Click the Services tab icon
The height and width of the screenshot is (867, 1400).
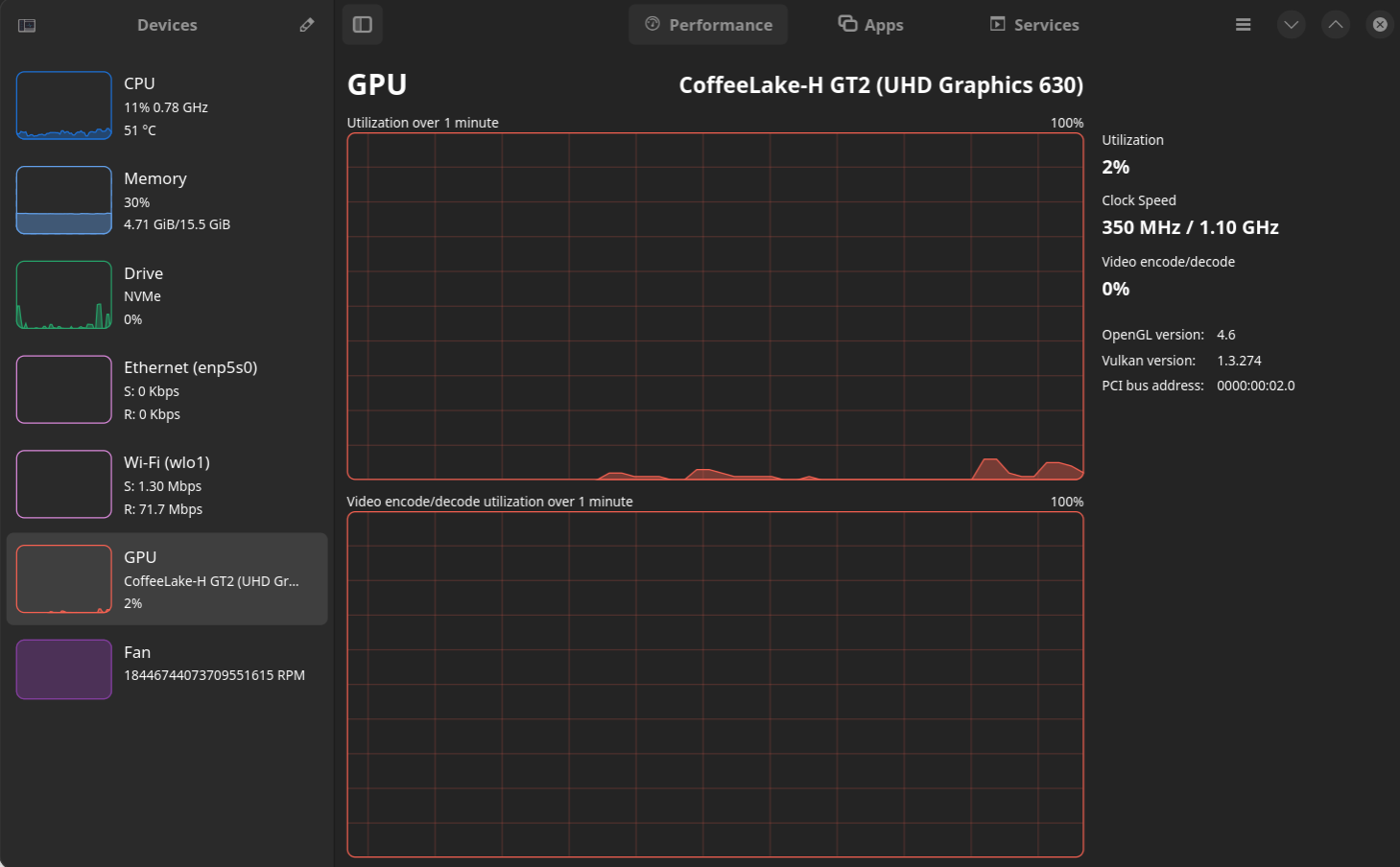[x=998, y=24]
